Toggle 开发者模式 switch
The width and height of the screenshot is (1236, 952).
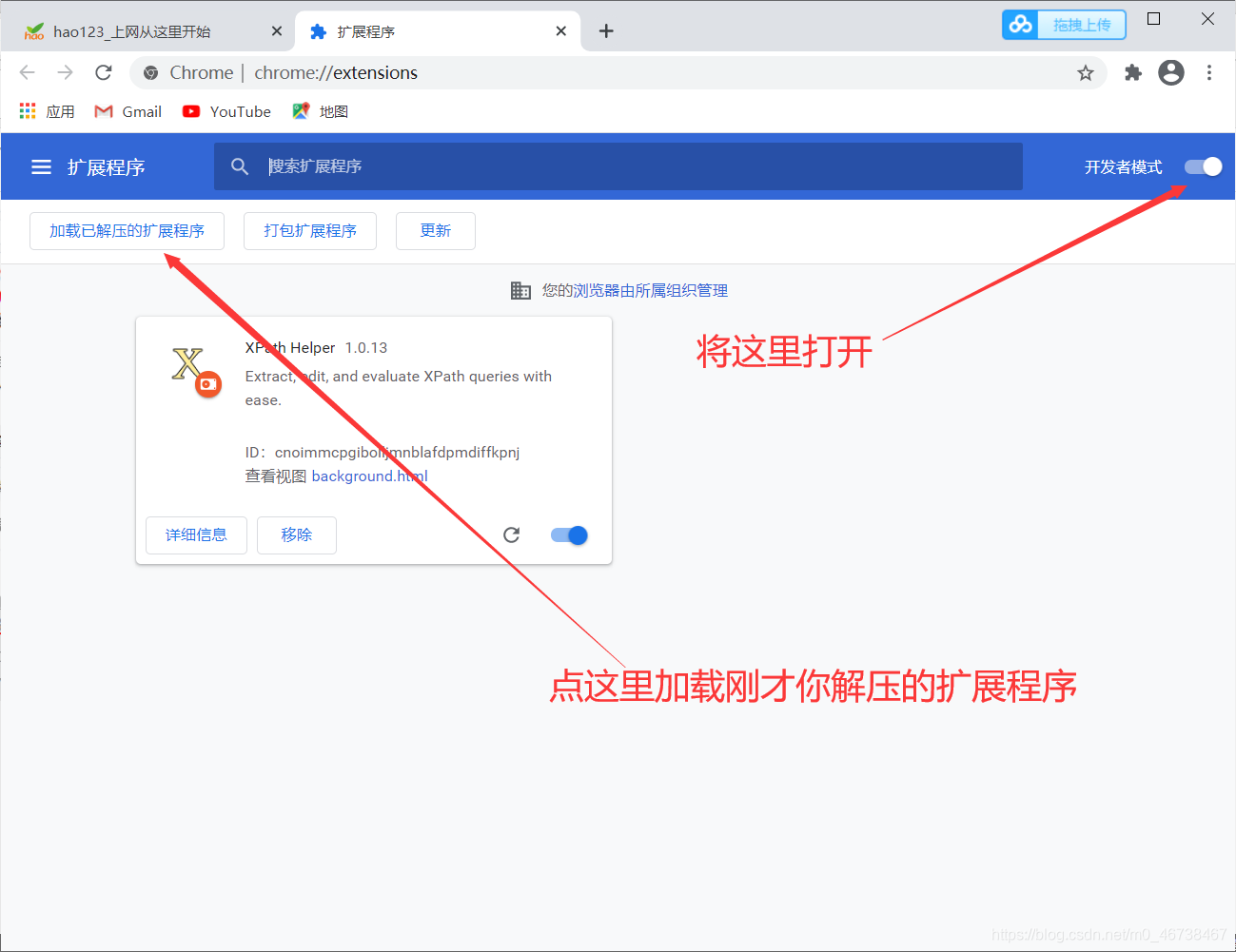click(1202, 166)
